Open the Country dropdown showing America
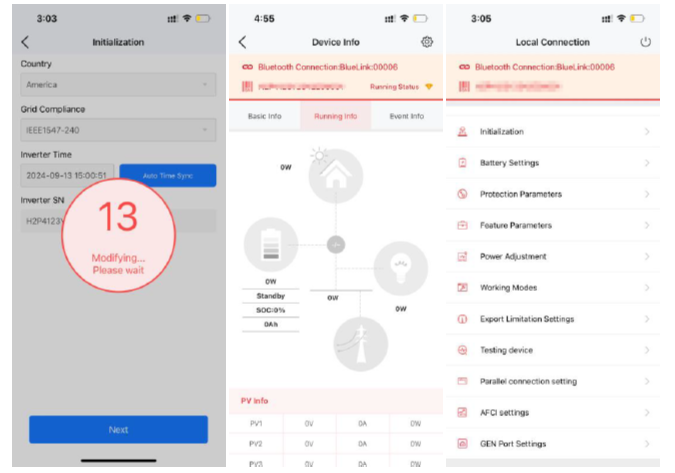The height and width of the screenshot is (473, 675). coord(118,85)
